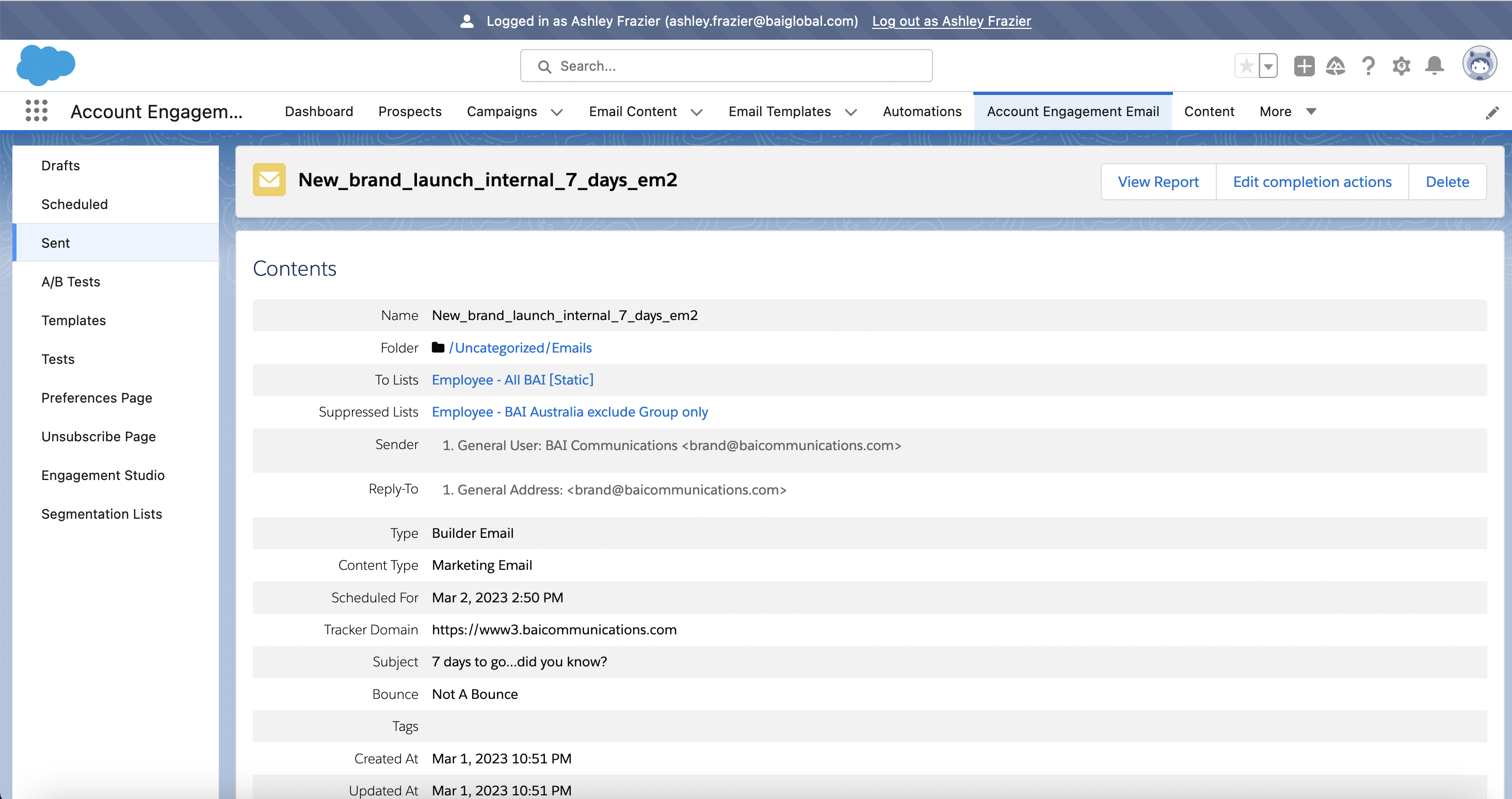Click the Content Type value Marketing Email
Image resolution: width=1512 pixels, height=799 pixels.
[482, 565]
